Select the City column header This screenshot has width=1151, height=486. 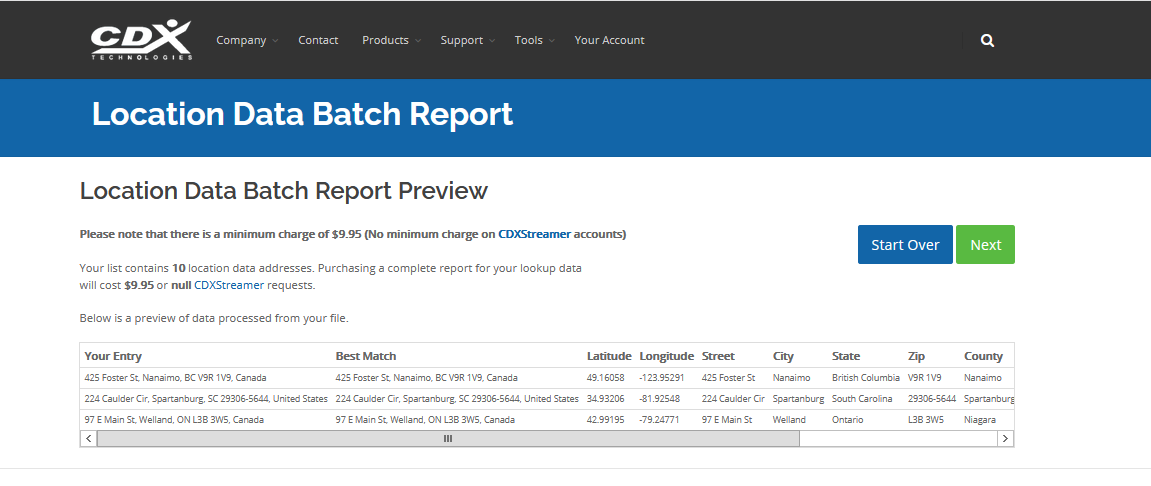[783, 356]
